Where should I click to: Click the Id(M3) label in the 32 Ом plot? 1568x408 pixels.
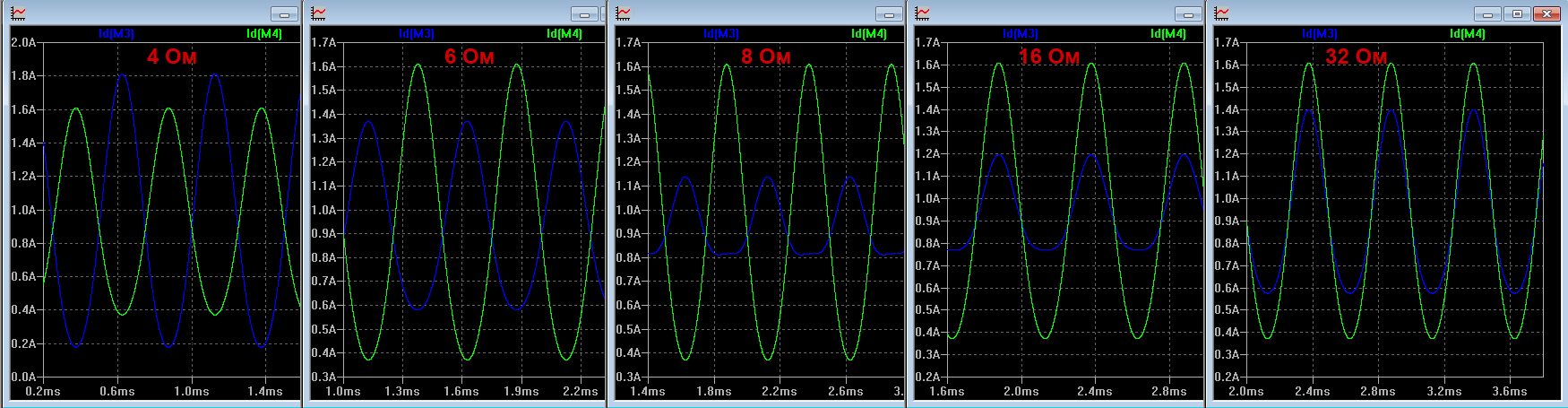pos(1320,33)
